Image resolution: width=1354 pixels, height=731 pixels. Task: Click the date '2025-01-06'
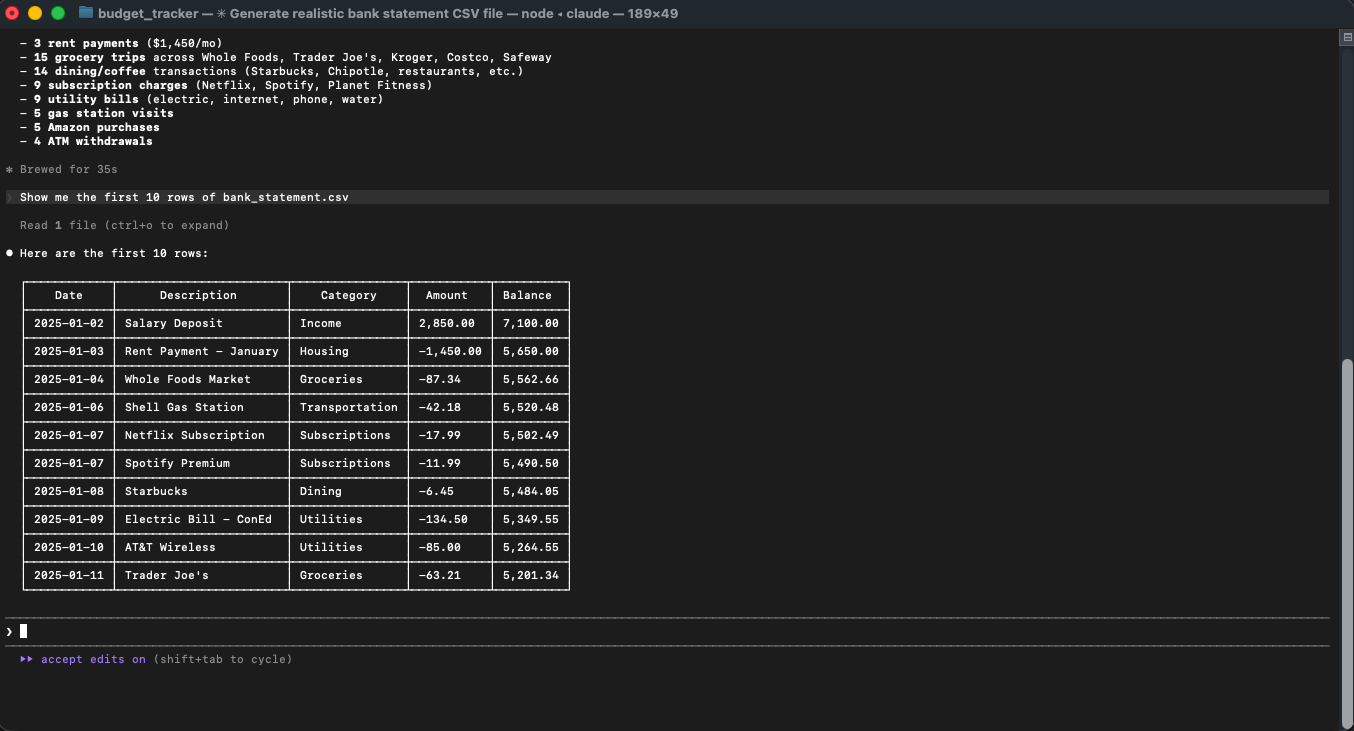[x=69, y=407]
